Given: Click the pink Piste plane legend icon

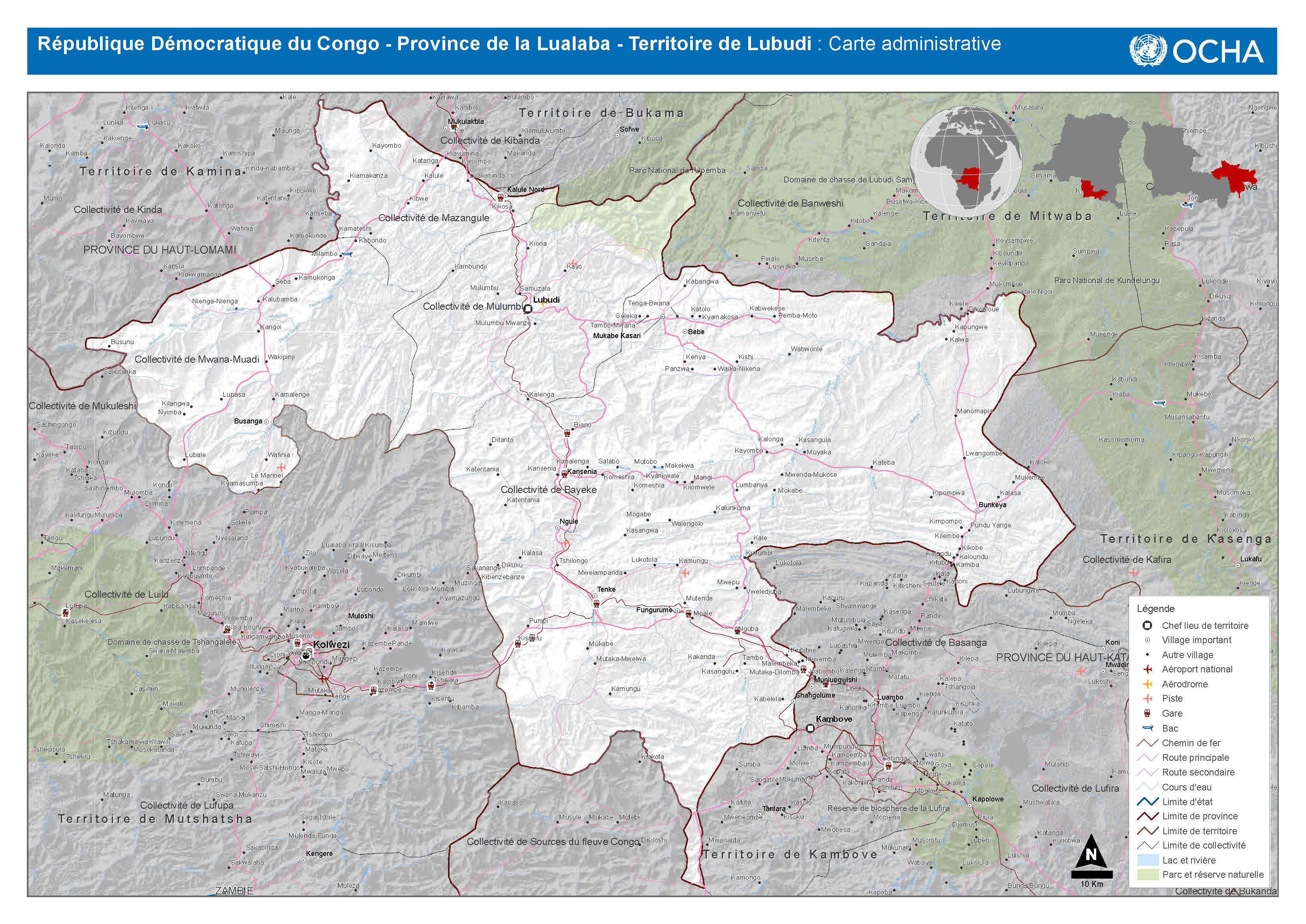Looking at the screenshot, I should (x=1147, y=698).
